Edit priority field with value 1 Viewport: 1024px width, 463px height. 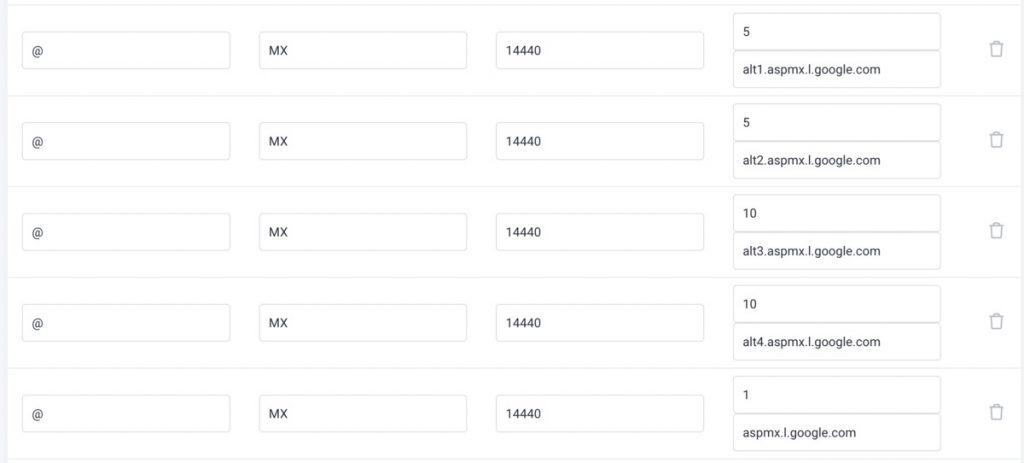[x=837, y=394]
